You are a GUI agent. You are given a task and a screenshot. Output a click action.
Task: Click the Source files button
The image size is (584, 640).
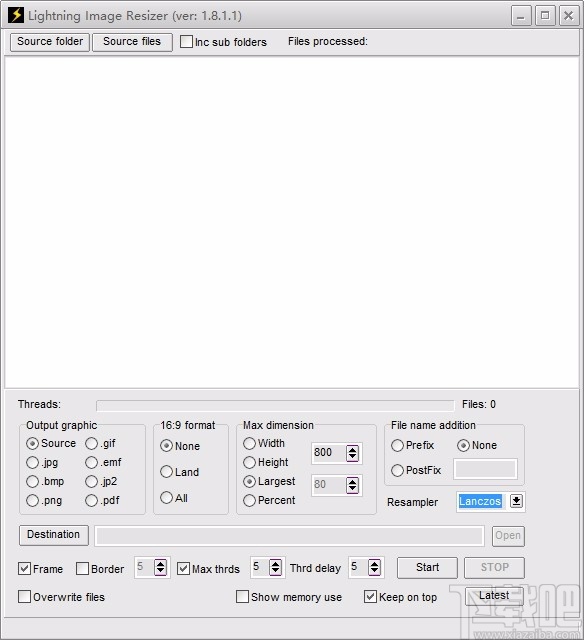(x=132, y=42)
